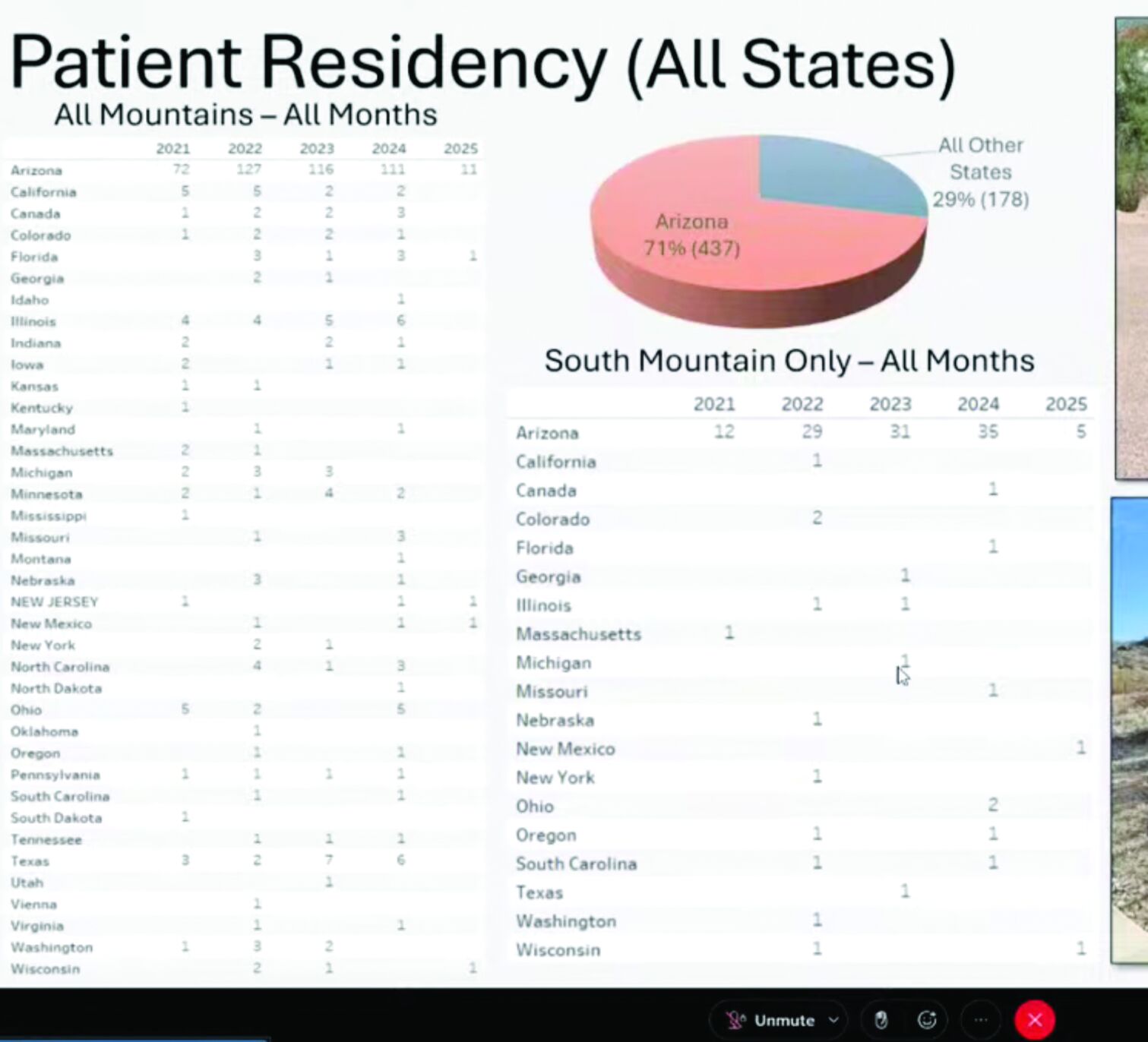This screenshot has height=1042, width=1148.
Task: Select Wisconsin row label in South Mountain table
Action: click(x=558, y=950)
